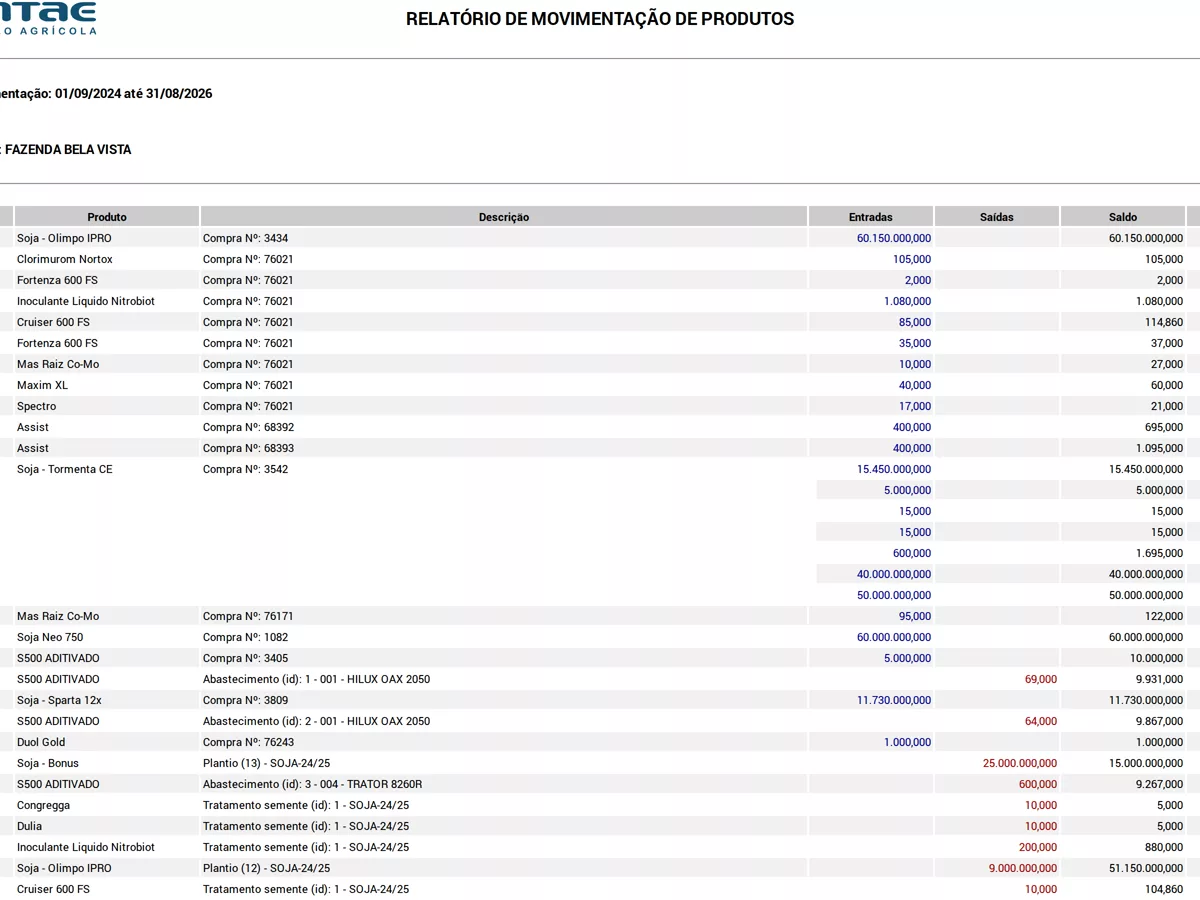Screen dimensions: 1200x900
Task: Select description 'Compra Nº: 1082'
Action: click(246, 637)
